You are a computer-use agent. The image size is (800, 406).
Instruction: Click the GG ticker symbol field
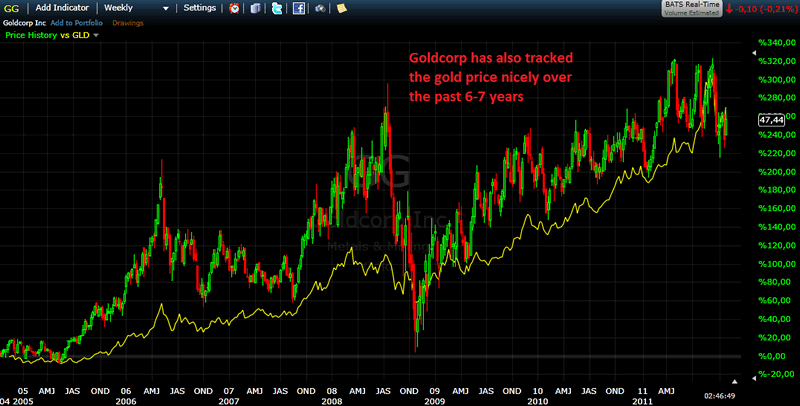point(12,8)
